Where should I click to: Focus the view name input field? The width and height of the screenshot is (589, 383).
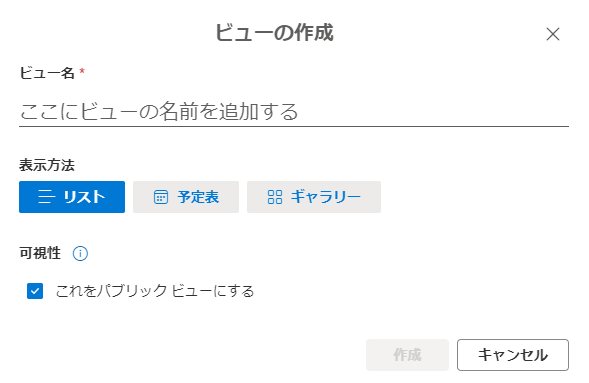tap(294, 112)
